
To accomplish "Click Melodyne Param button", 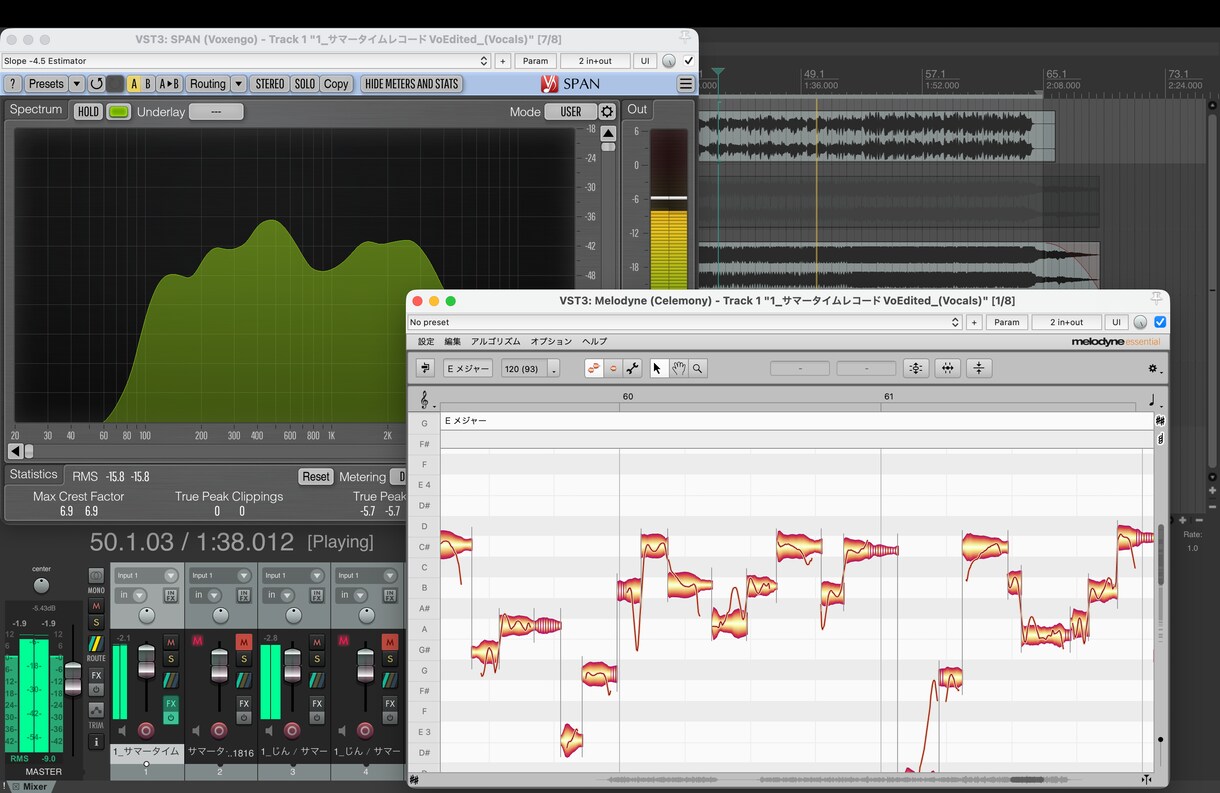I will (x=1007, y=322).
